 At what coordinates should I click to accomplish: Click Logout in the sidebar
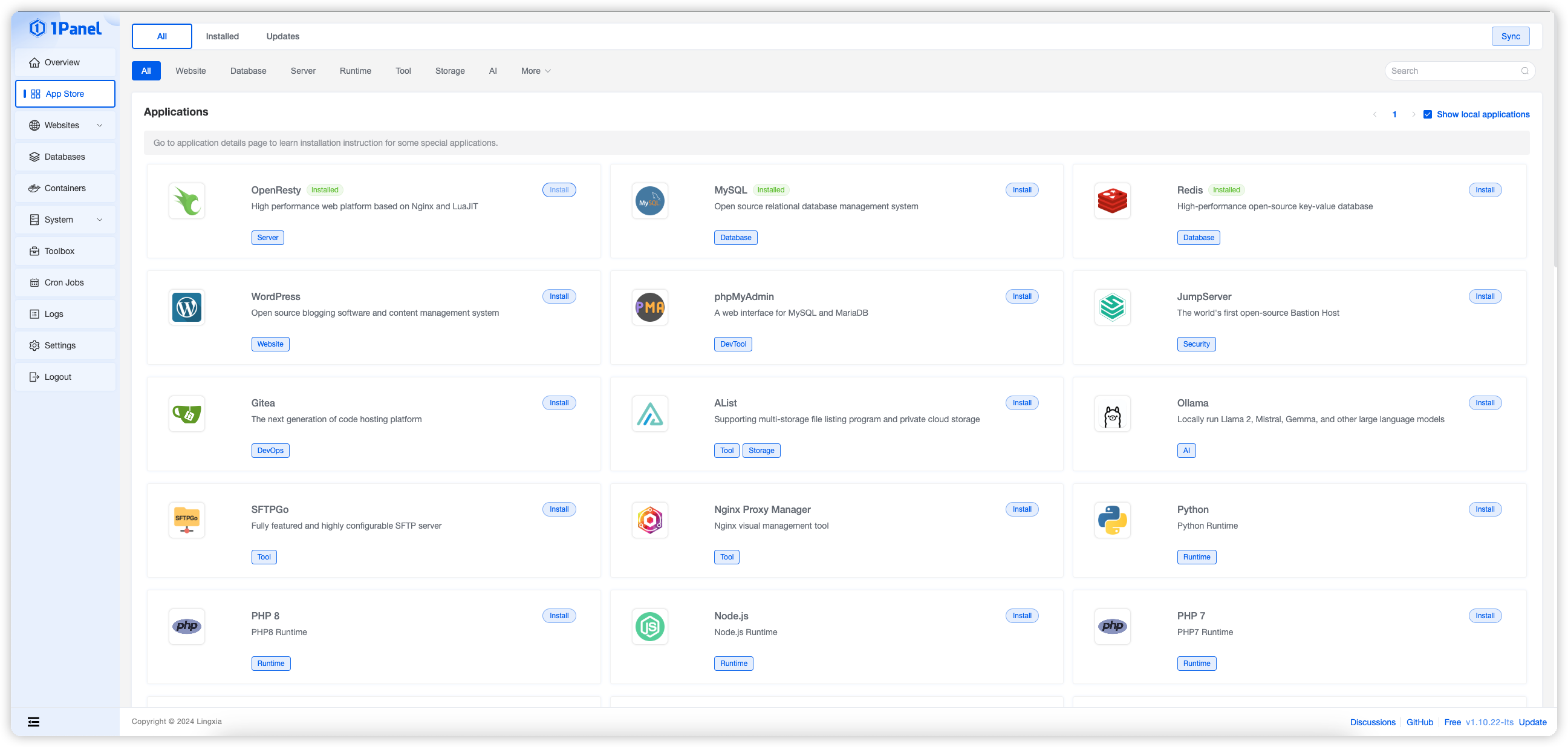coord(65,377)
